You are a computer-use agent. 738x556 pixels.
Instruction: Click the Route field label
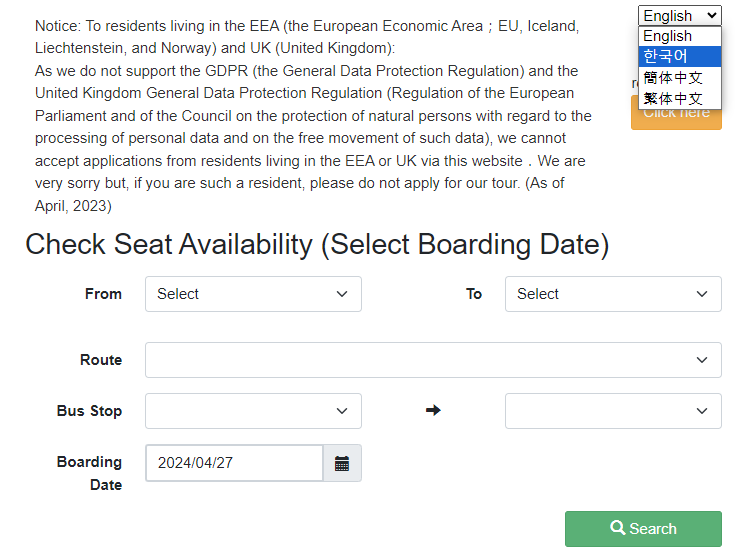(x=101, y=360)
